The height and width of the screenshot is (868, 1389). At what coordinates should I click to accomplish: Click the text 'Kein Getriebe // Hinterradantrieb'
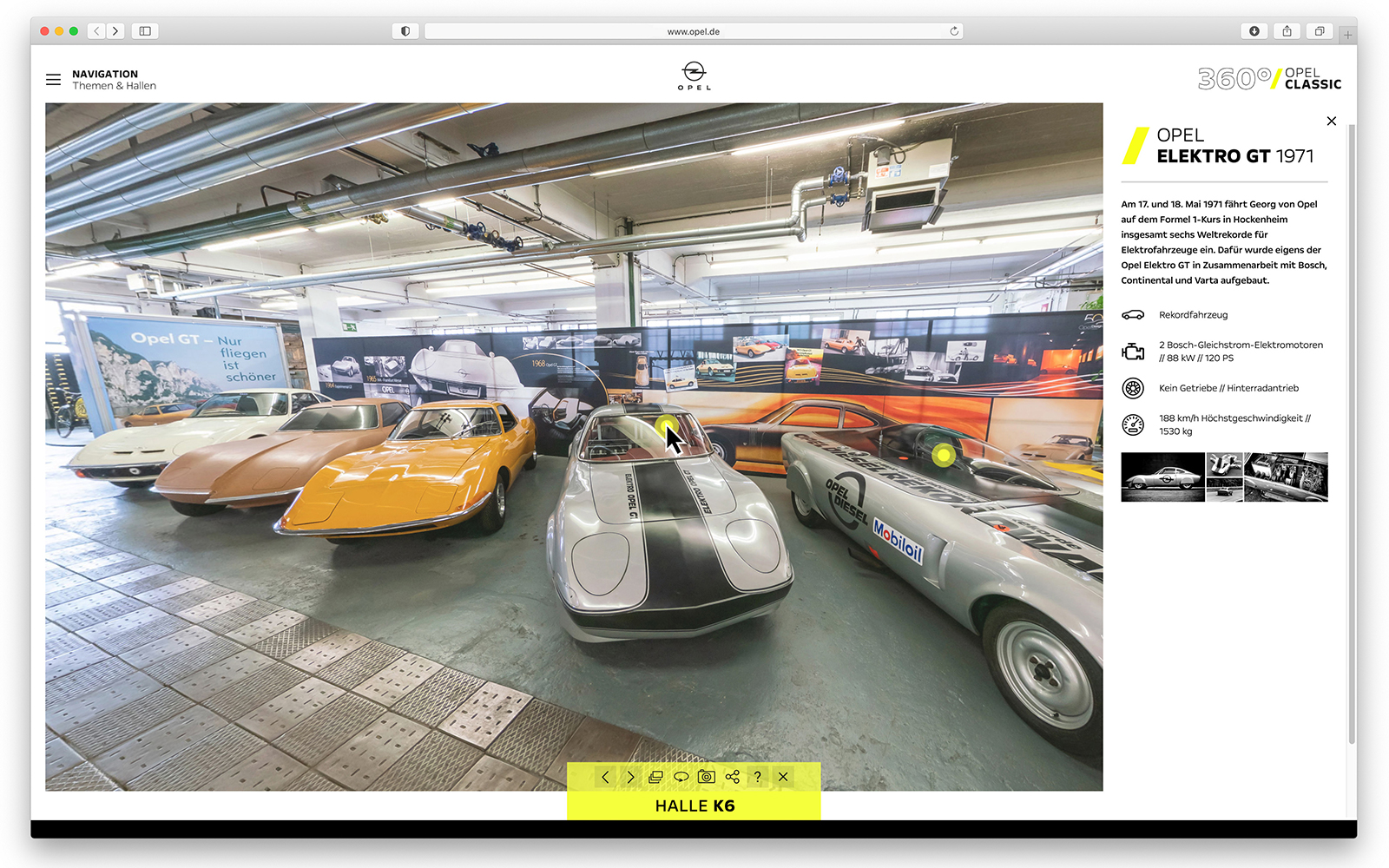point(1228,388)
